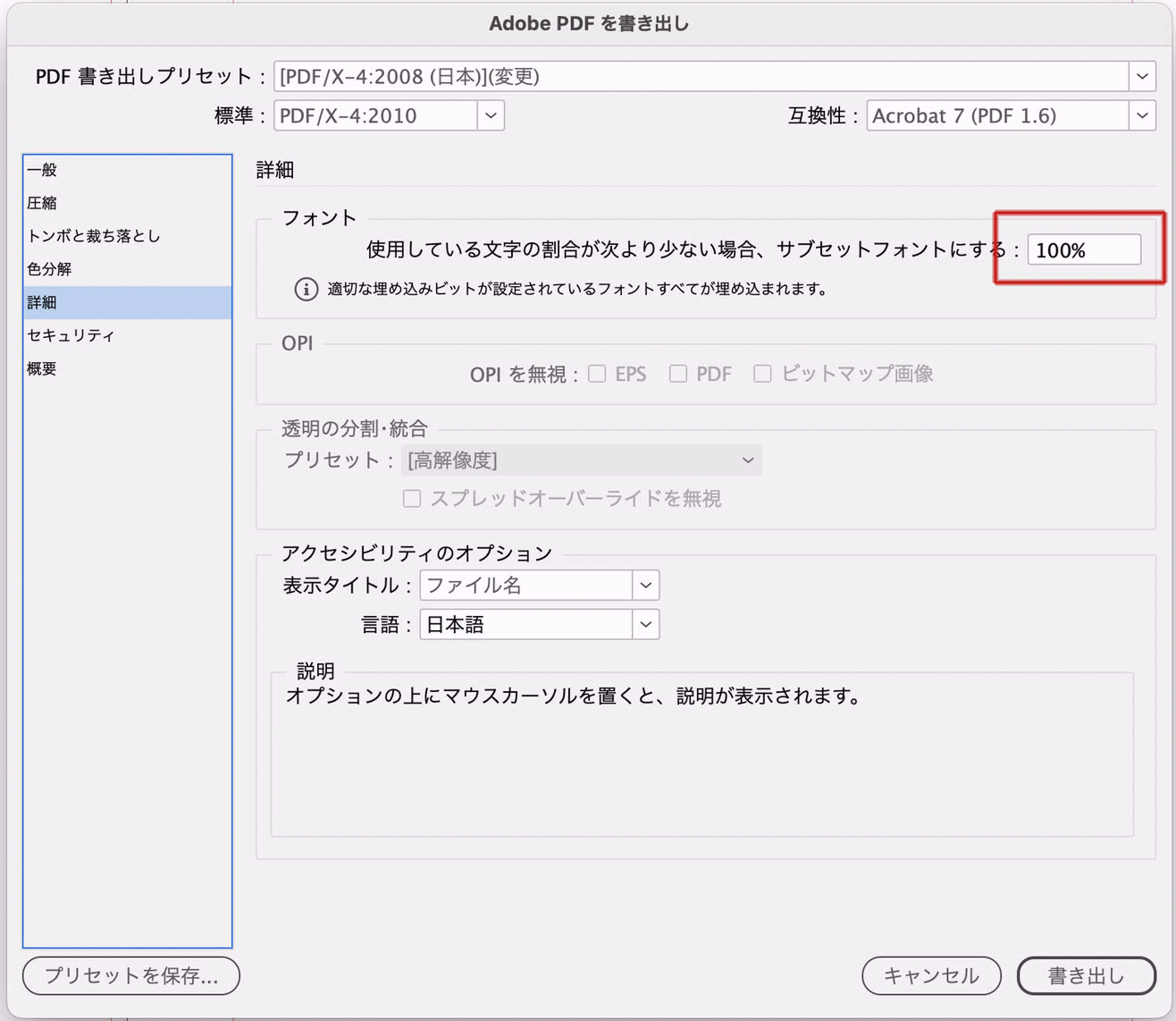
Task: Show the 概要 panel
Action: pos(42,368)
